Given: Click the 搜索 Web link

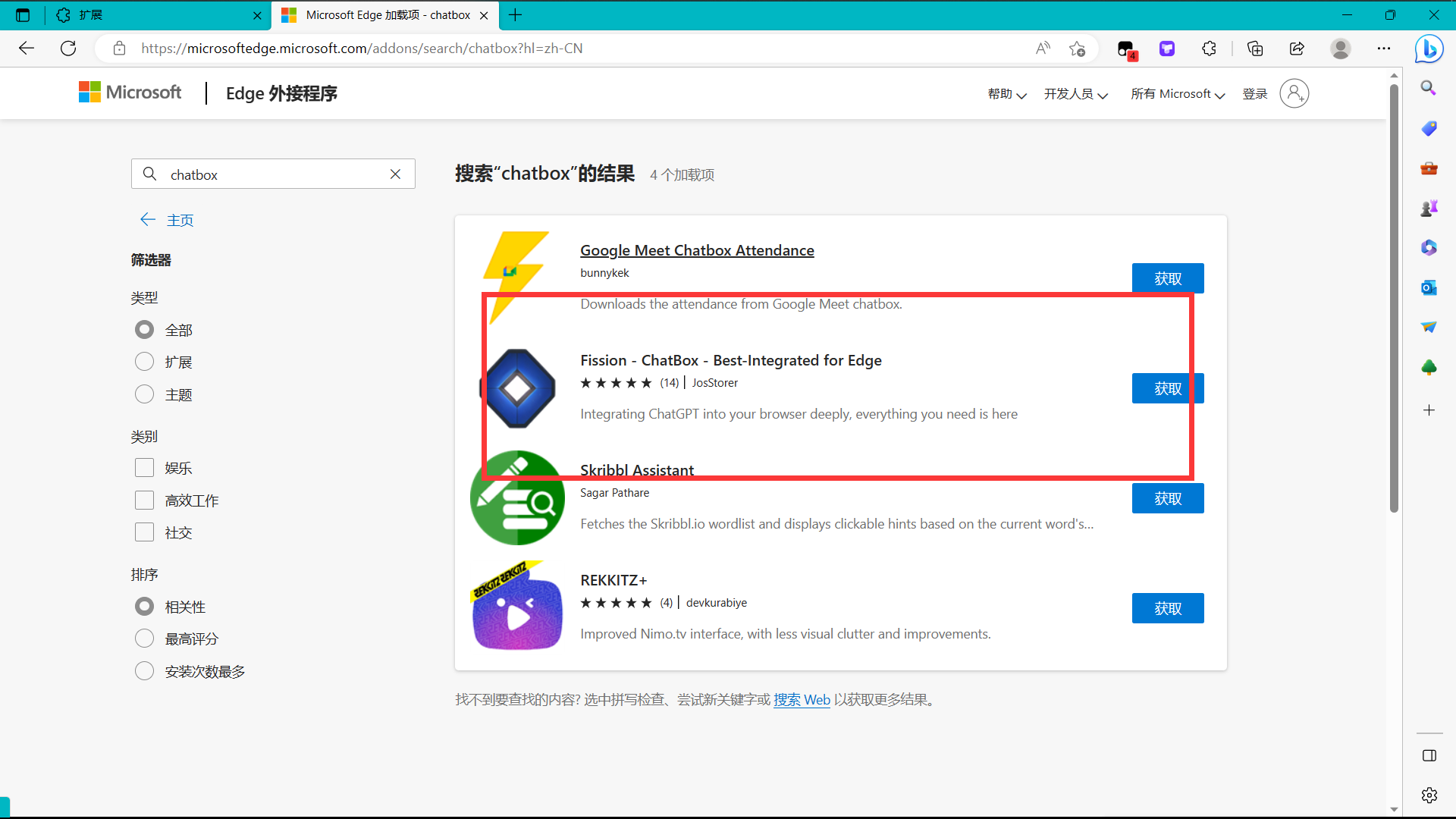Looking at the screenshot, I should coord(802,699).
